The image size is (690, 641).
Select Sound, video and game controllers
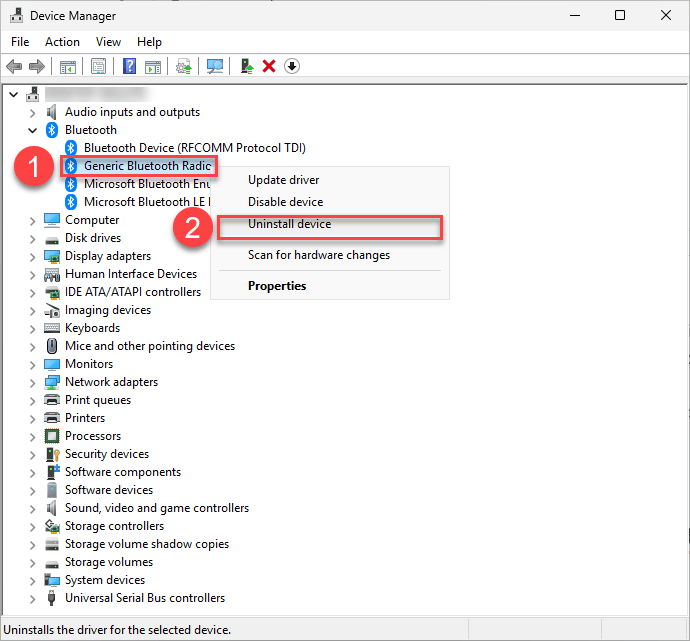(x=156, y=508)
